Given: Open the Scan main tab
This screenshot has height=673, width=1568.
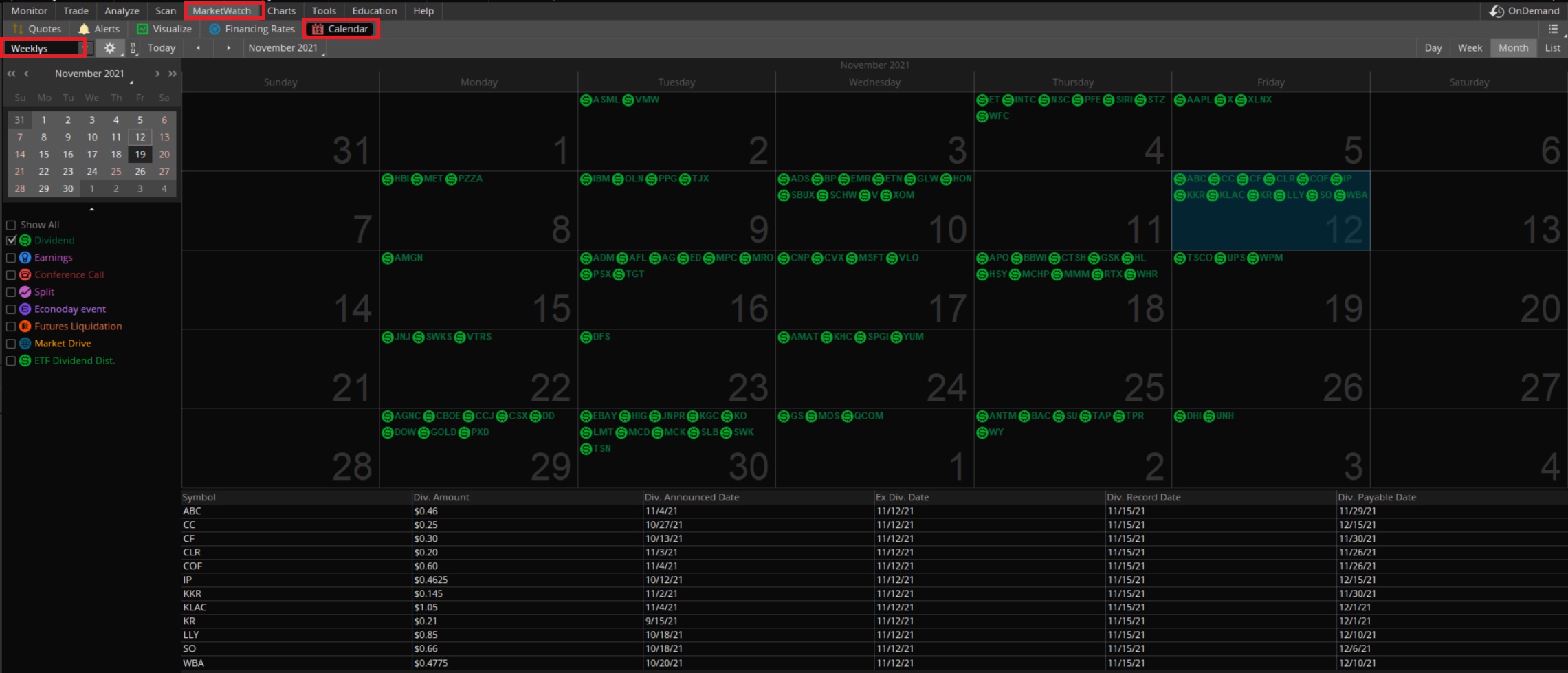Looking at the screenshot, I should tap(166, 11).
